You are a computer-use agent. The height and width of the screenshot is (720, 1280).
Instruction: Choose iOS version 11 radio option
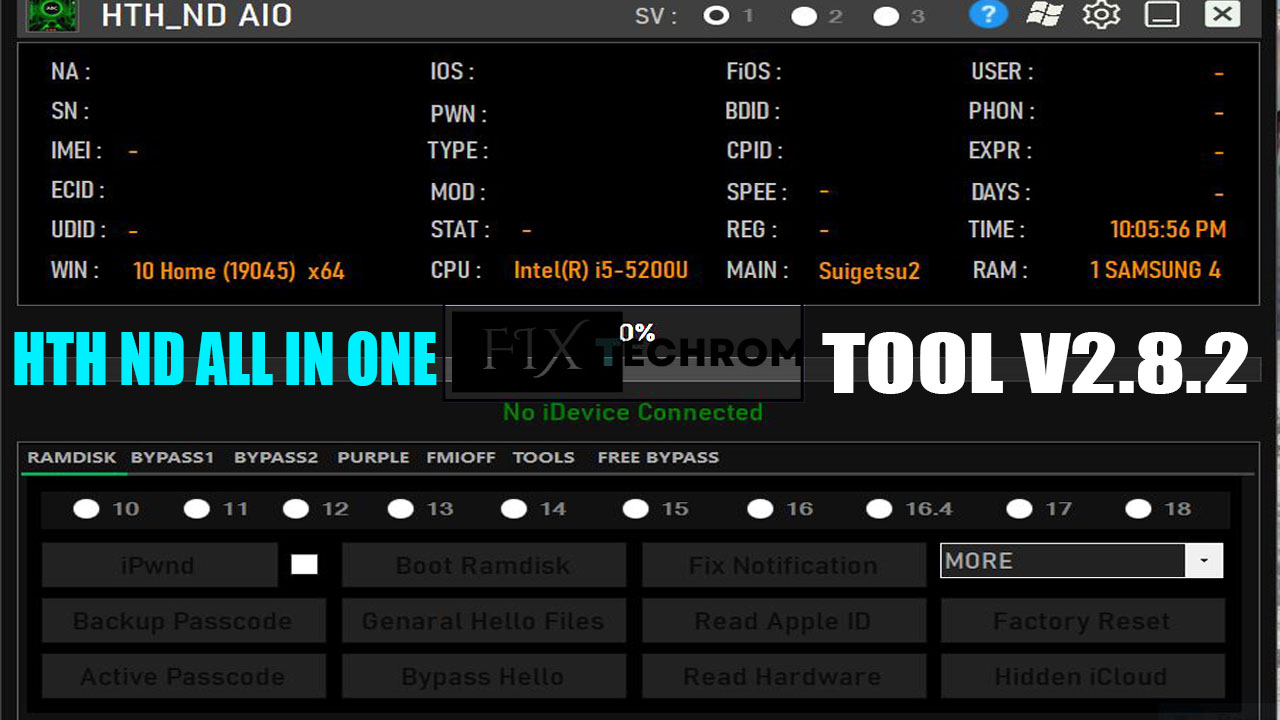tap(197, 509)
